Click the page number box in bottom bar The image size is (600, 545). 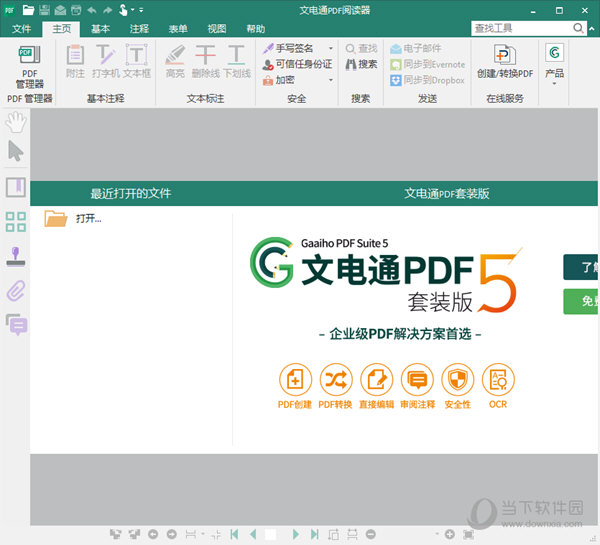271,535
